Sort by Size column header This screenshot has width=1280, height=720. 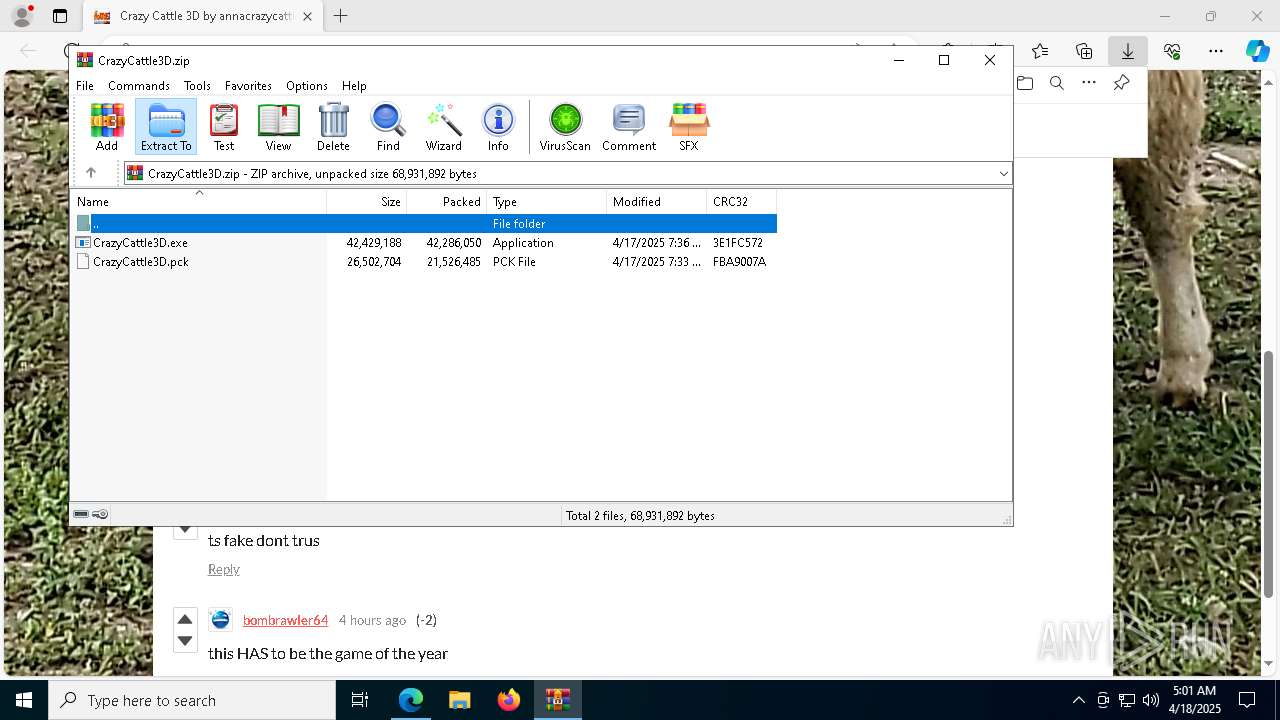coord(367,201)
